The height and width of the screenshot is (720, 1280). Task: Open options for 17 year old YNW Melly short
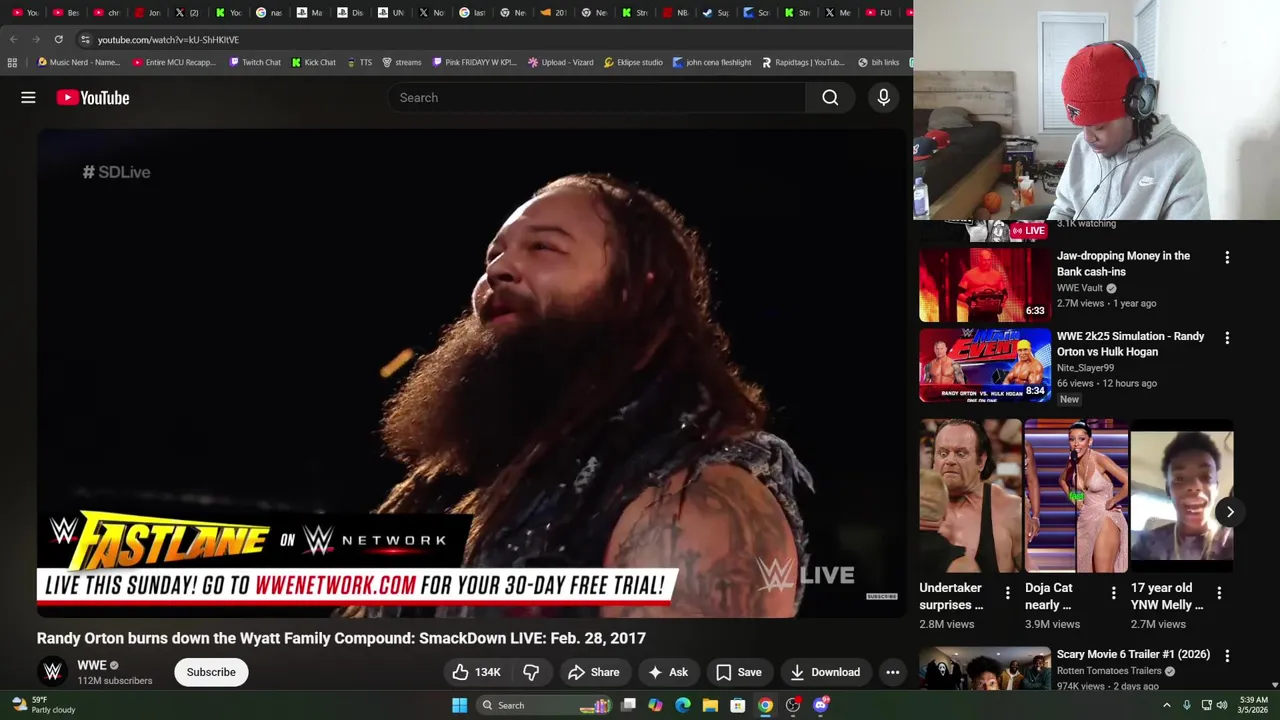click(1219, 593)
